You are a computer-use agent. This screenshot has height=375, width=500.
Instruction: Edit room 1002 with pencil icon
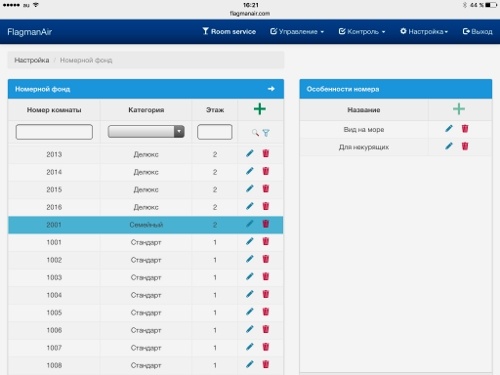250,259
